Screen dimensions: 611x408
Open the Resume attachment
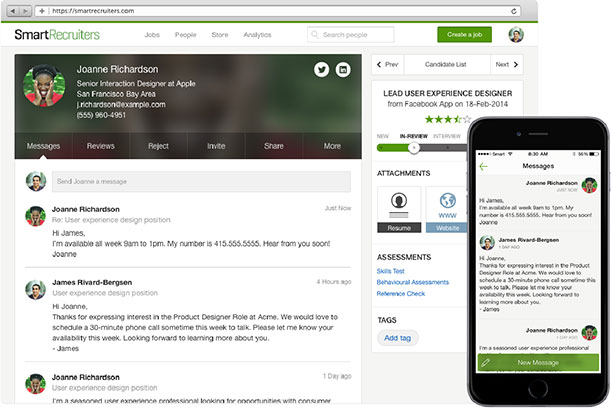(399, 209)
